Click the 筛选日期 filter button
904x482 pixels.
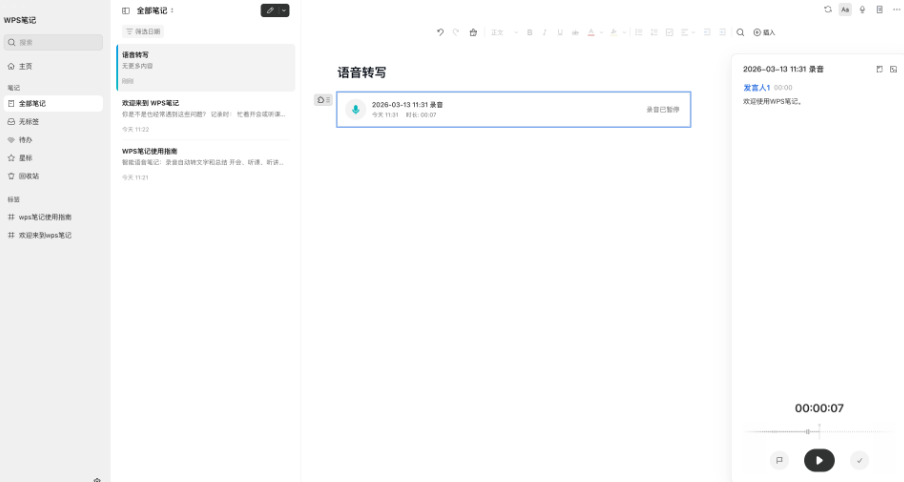point(143,31)
